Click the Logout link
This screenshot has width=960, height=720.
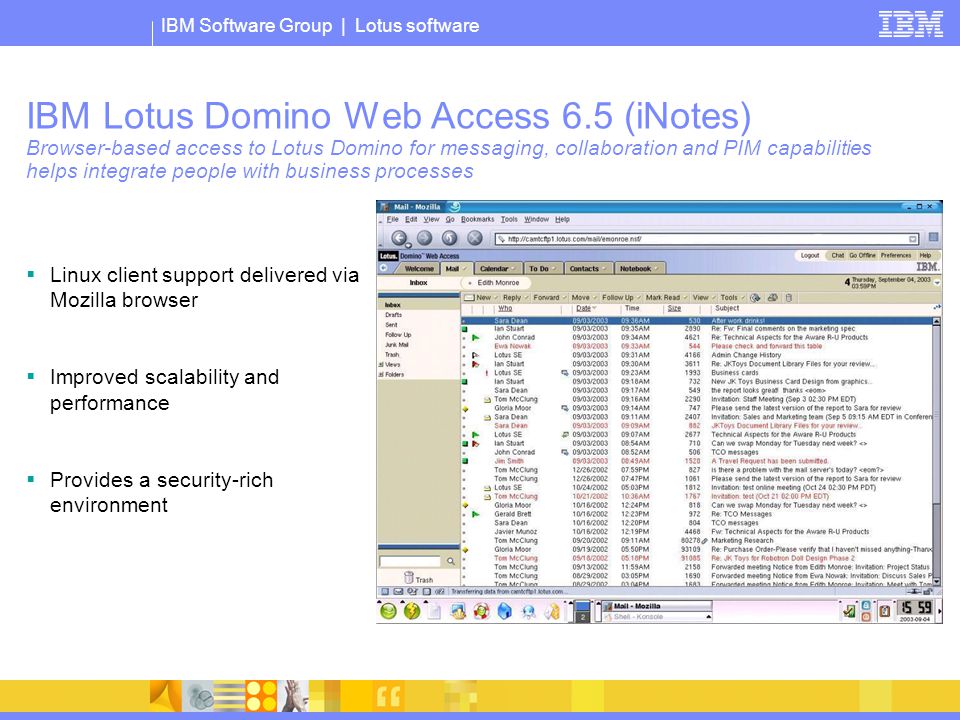[x=809, y=255]
